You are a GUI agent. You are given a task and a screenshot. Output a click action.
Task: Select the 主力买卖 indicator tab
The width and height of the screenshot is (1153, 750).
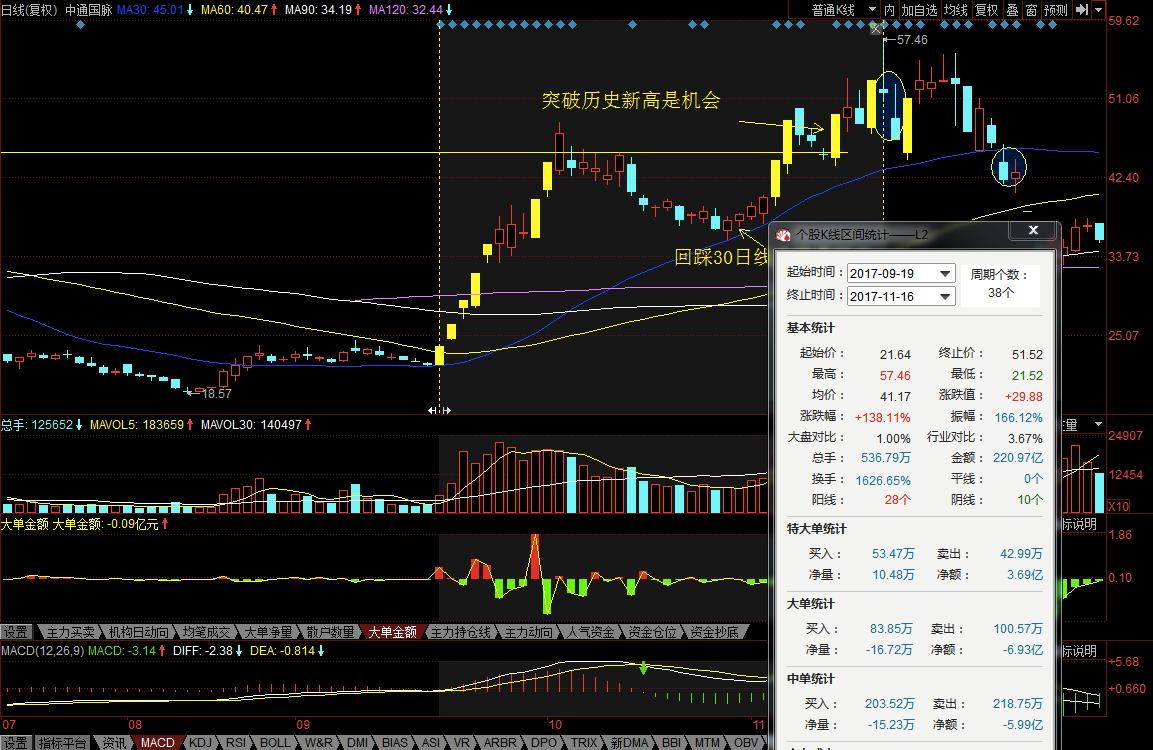(x=70, y=632)
